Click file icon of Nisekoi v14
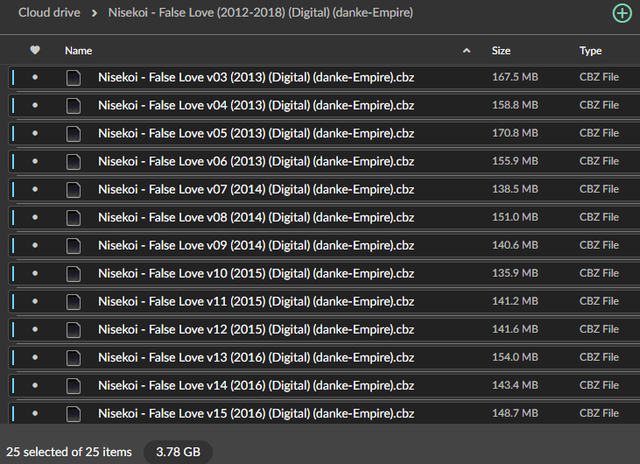640x464 pixels. click(x=73, y=386)
